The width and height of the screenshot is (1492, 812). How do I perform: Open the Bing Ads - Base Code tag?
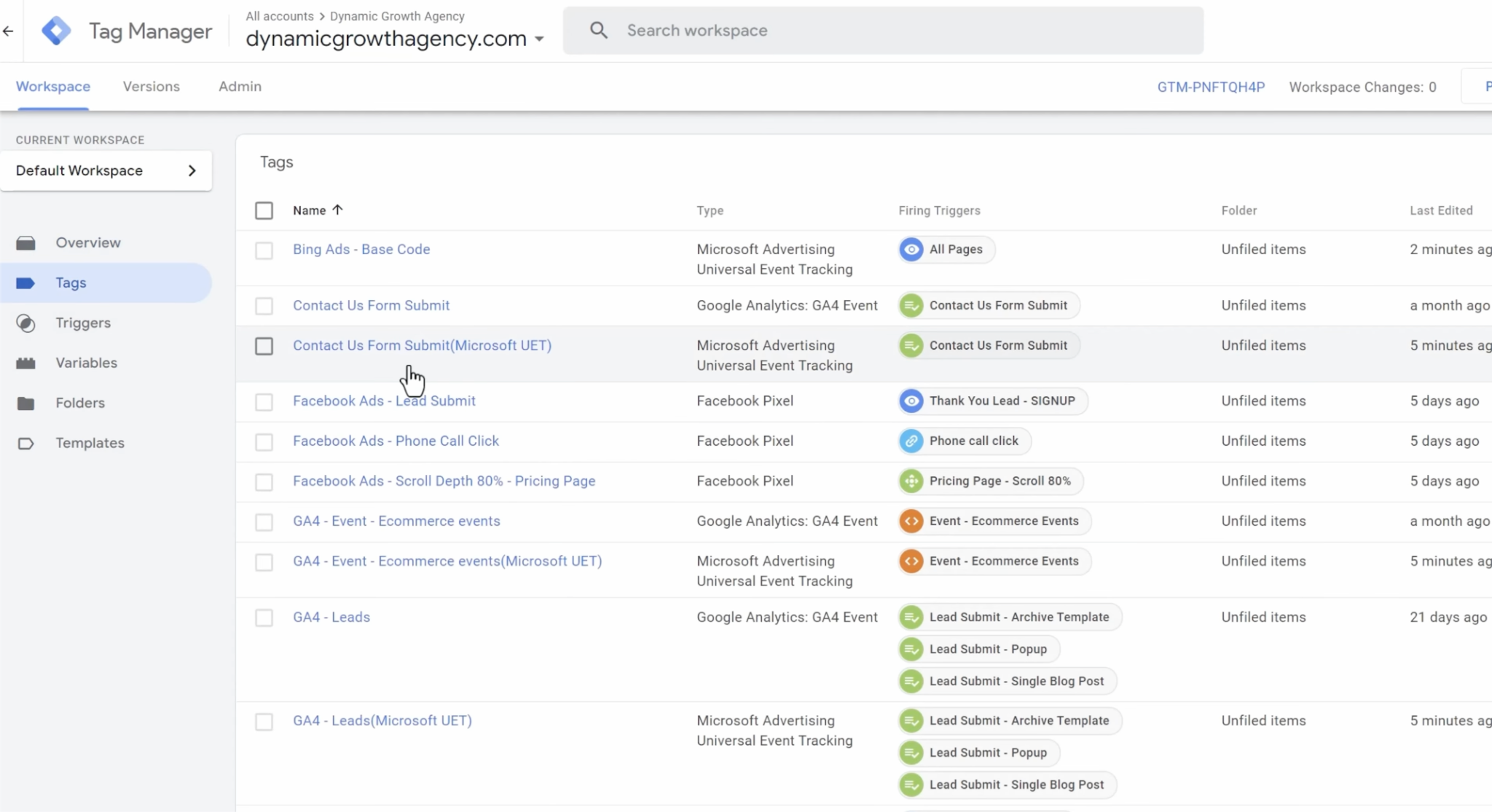(361, 249)
